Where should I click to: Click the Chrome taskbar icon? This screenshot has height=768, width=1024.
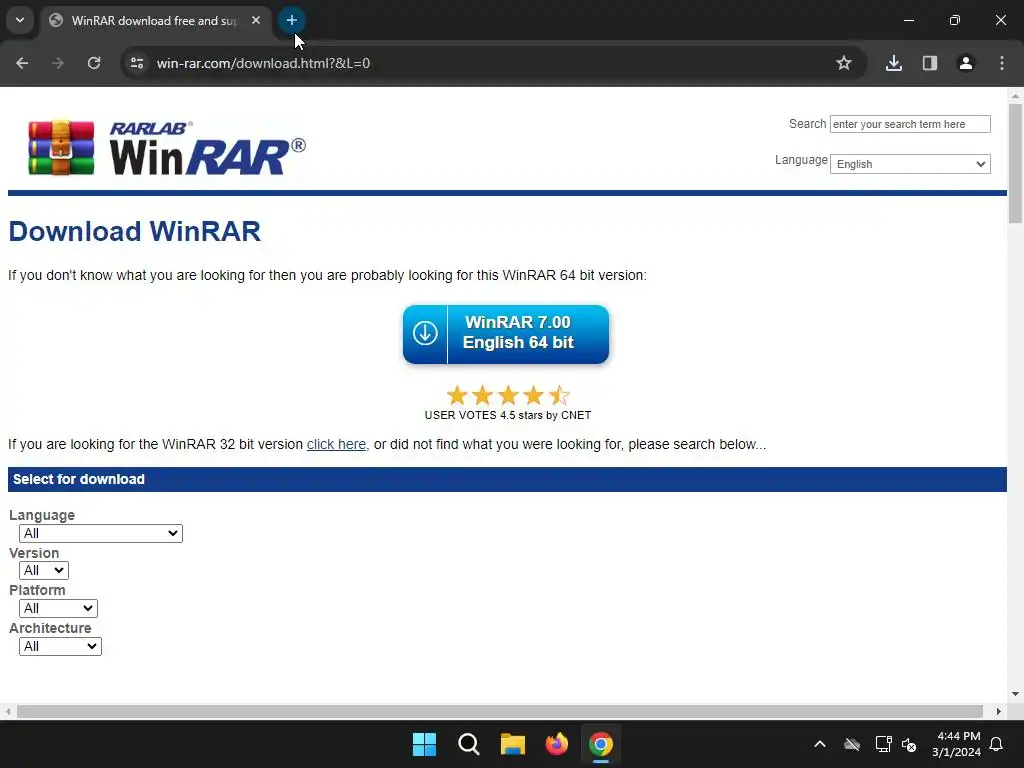(601, 744)
